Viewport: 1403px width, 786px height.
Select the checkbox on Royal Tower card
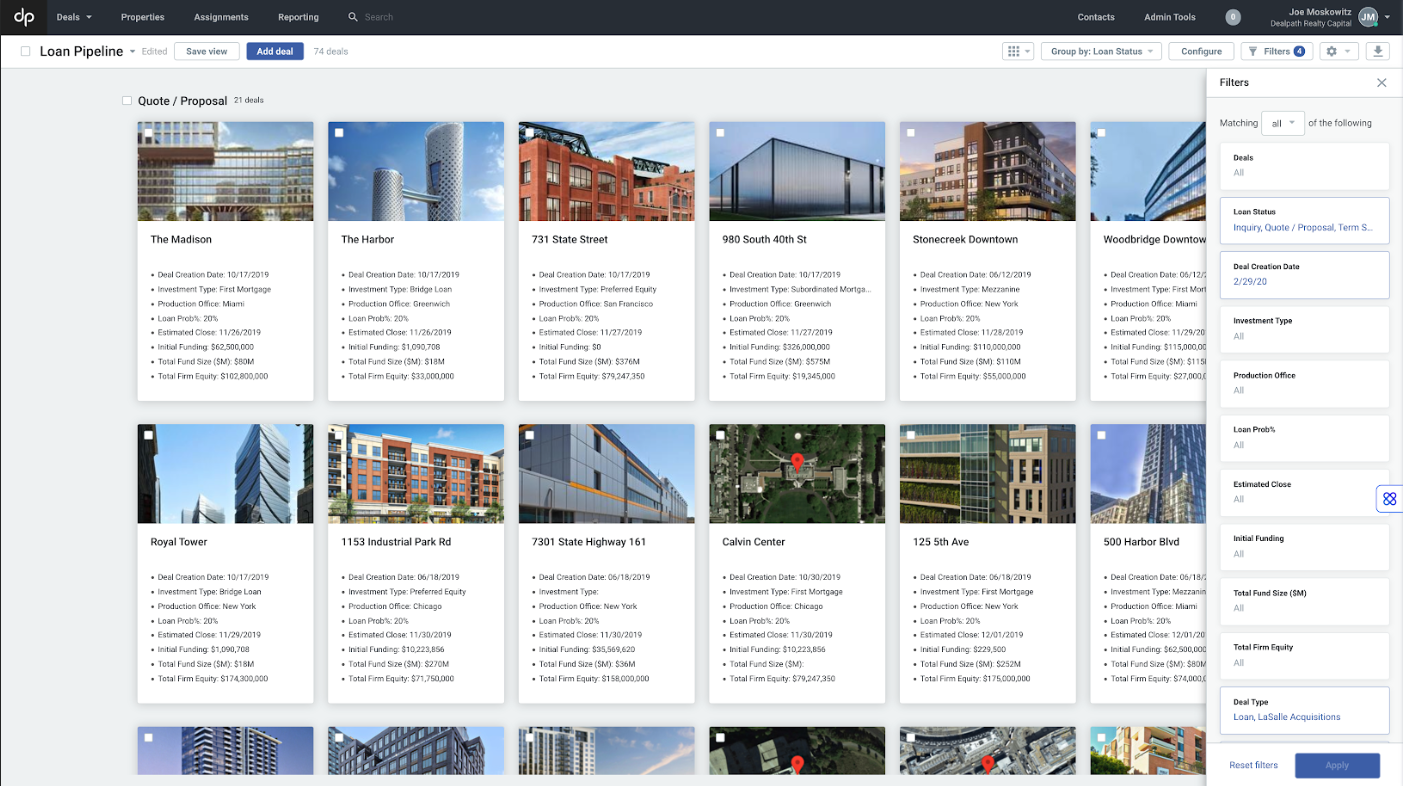pyautogui.click(x=148, y=434)
